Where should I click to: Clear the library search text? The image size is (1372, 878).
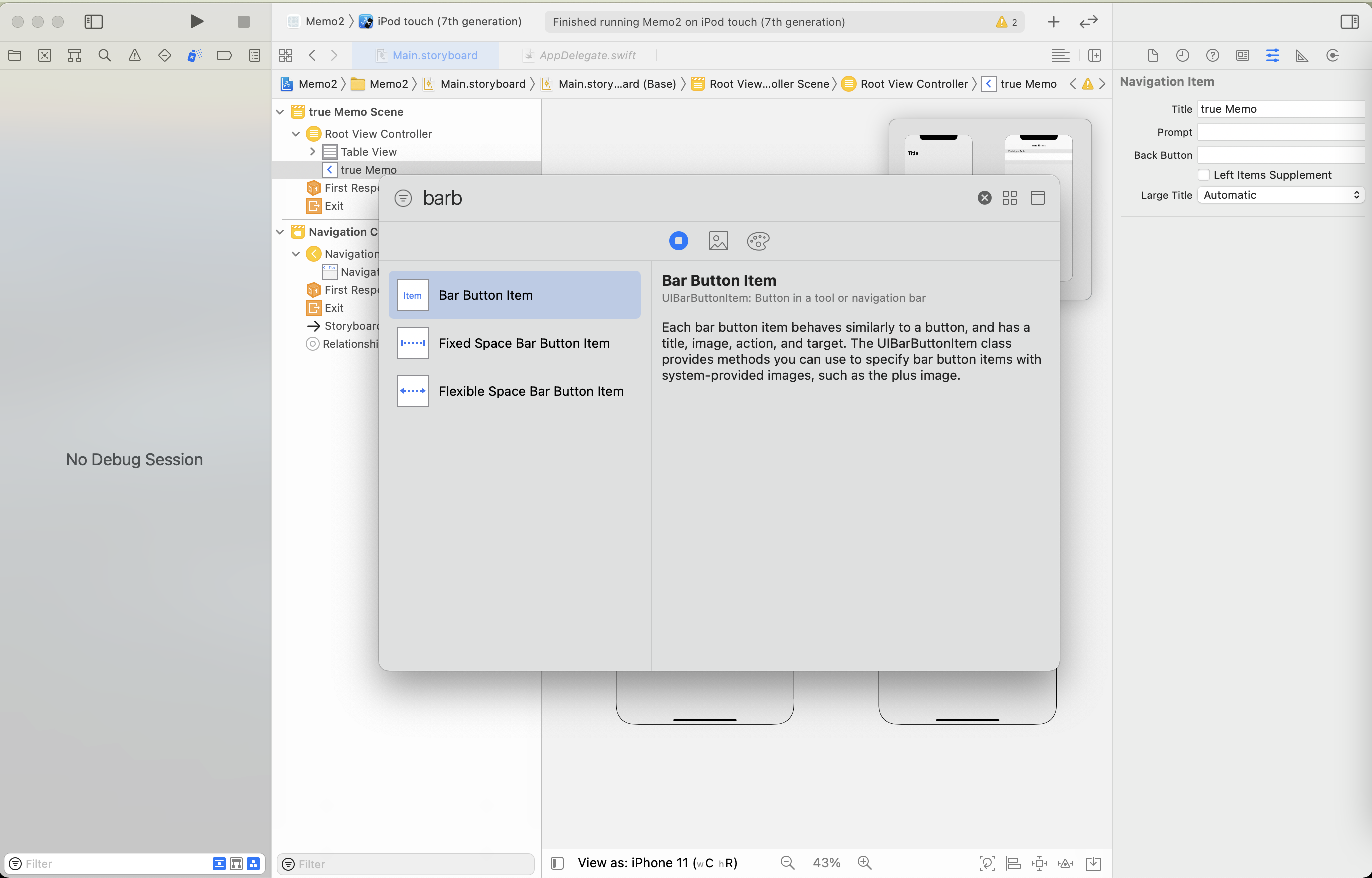pyautogui.click(x=984, y=198)
